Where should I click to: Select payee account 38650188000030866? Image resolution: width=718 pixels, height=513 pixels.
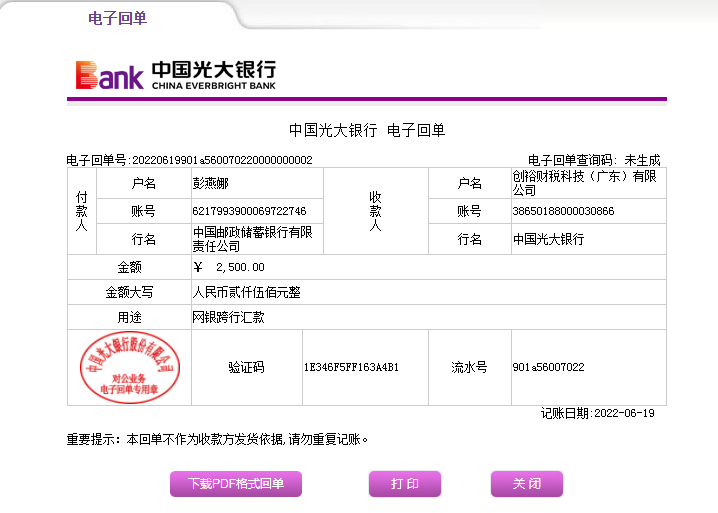[563, 211]
